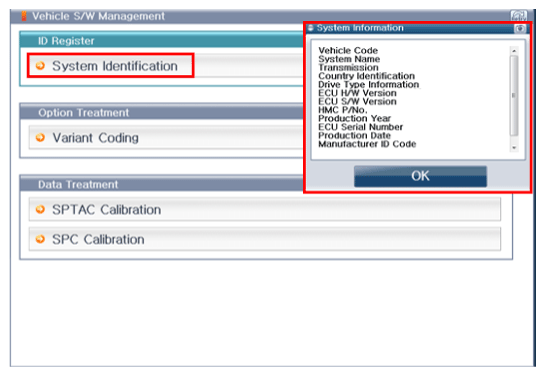This screenshot has width=545, height=376.
Task: Click the Data Treatment section header
Action: pyautogui.click(x=162, y=184)
